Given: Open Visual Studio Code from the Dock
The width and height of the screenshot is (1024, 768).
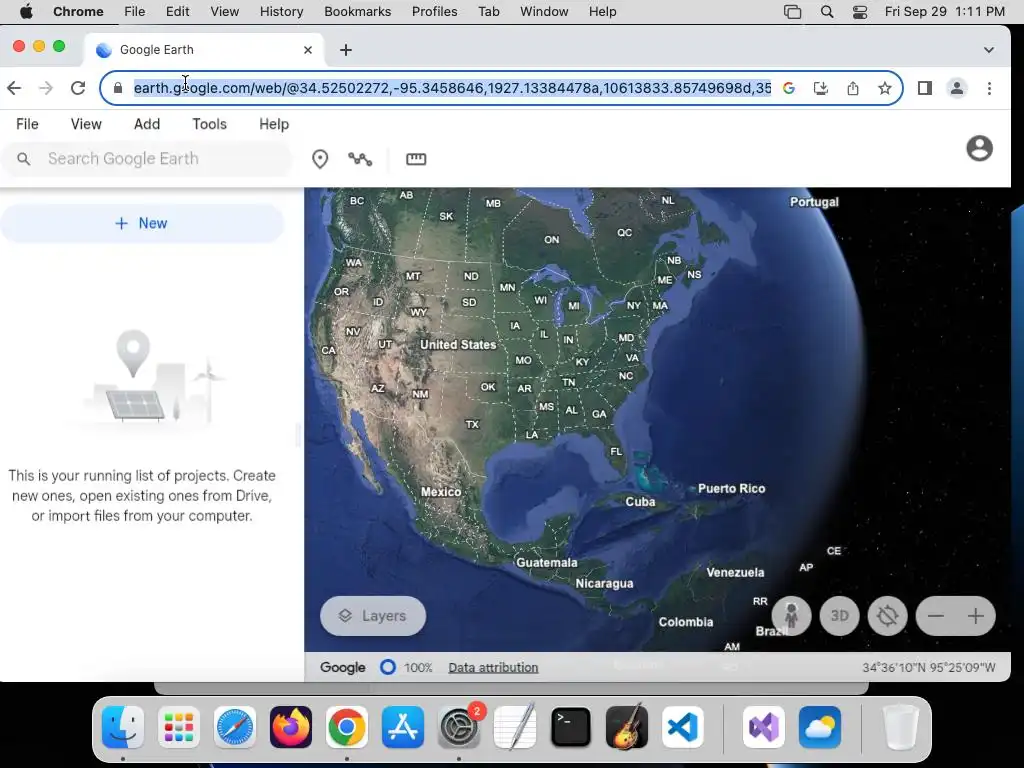Looking at the screenshot, I should pos(682,727).
